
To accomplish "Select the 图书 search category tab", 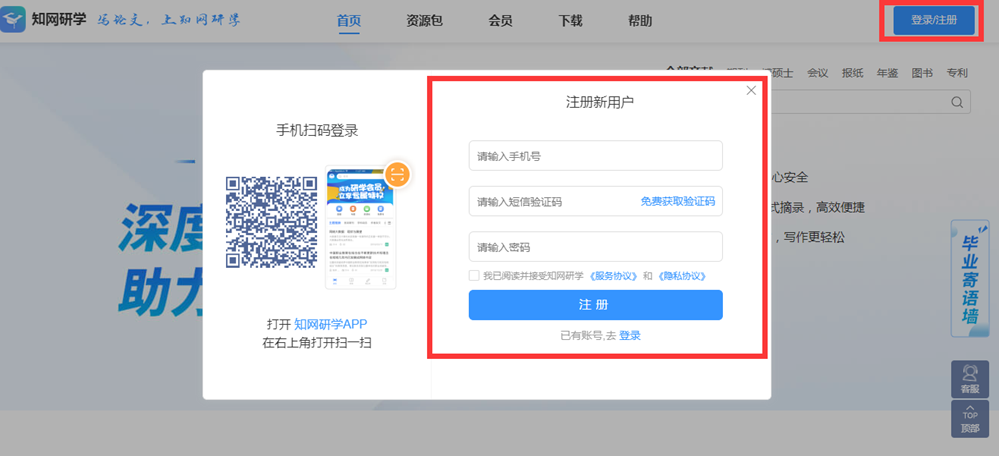I will (x=922, y=73).
